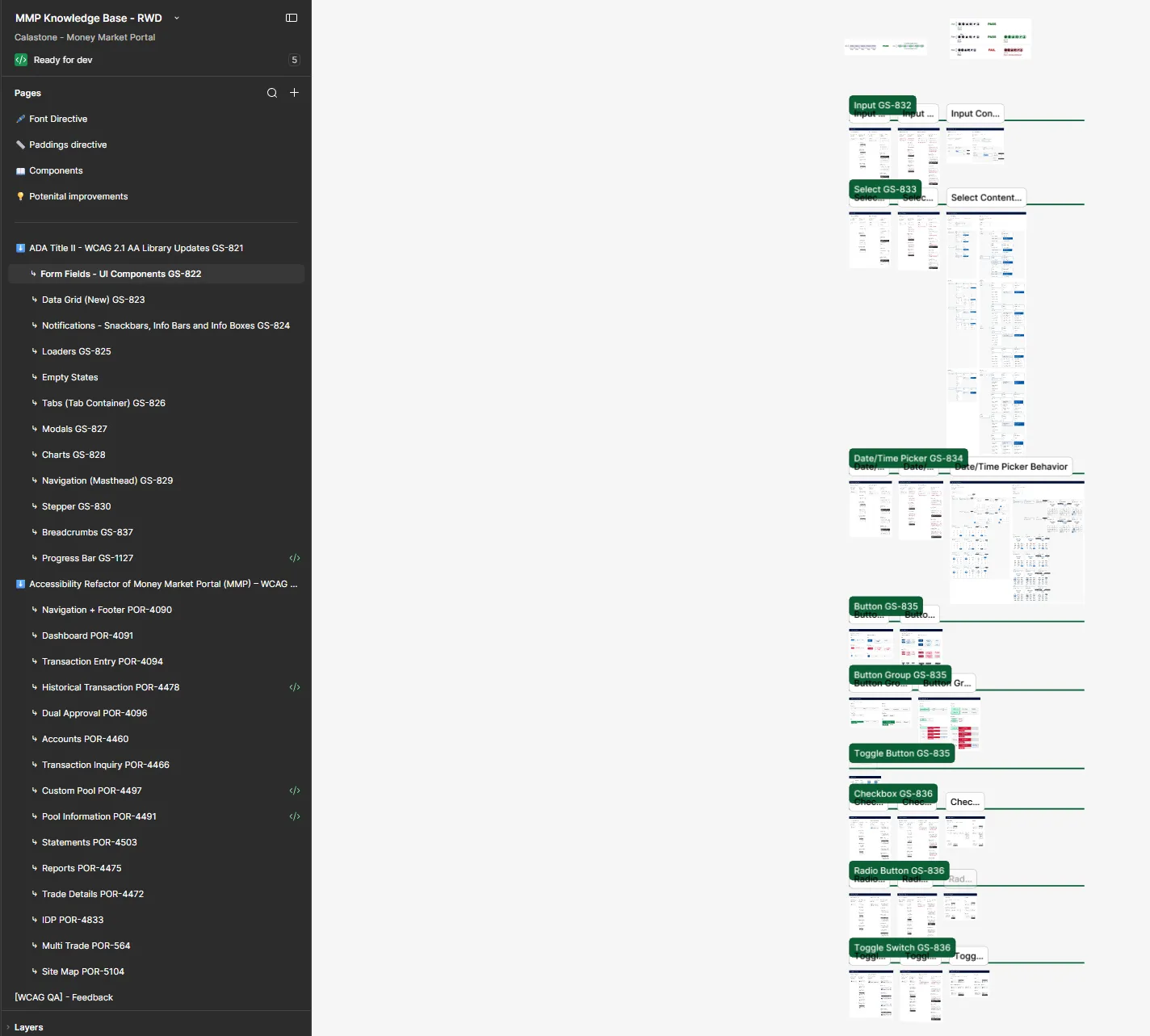The height and width of the screenshot is (1036, 1150).
Task: Click the dev-mode icon beside Progress Bar GS-1127
Action: point(295,558)
